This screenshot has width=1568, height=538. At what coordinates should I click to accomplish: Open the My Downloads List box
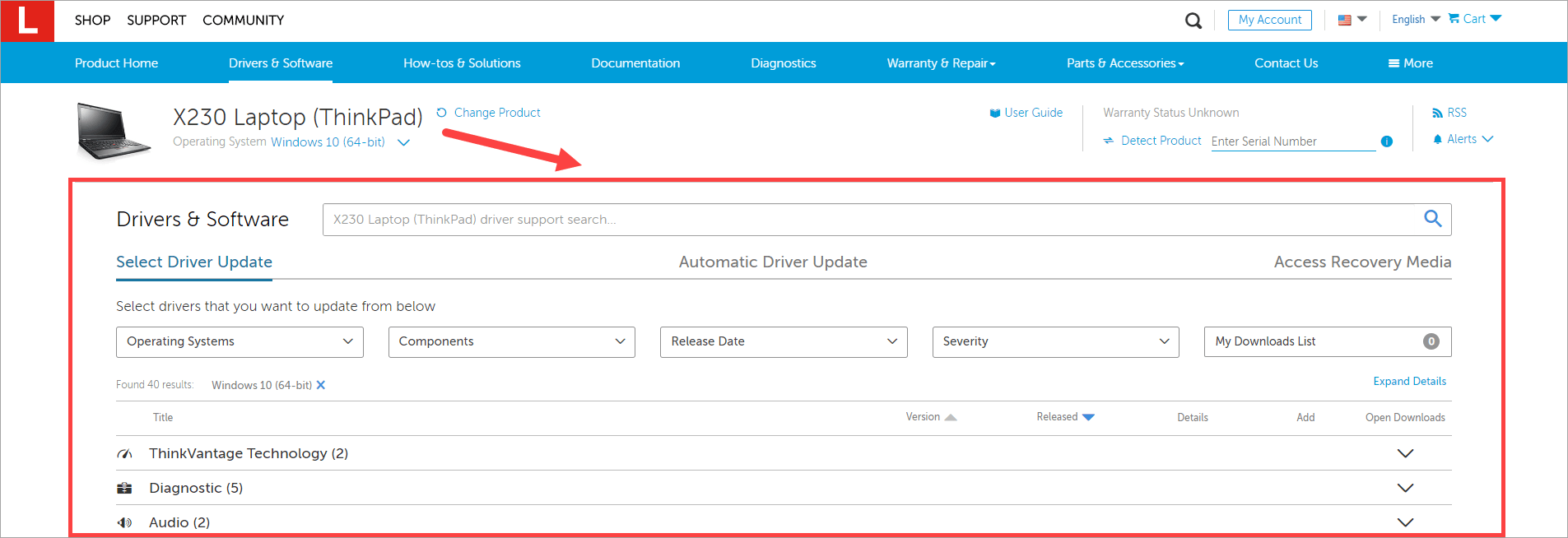tap(1327, 341)
